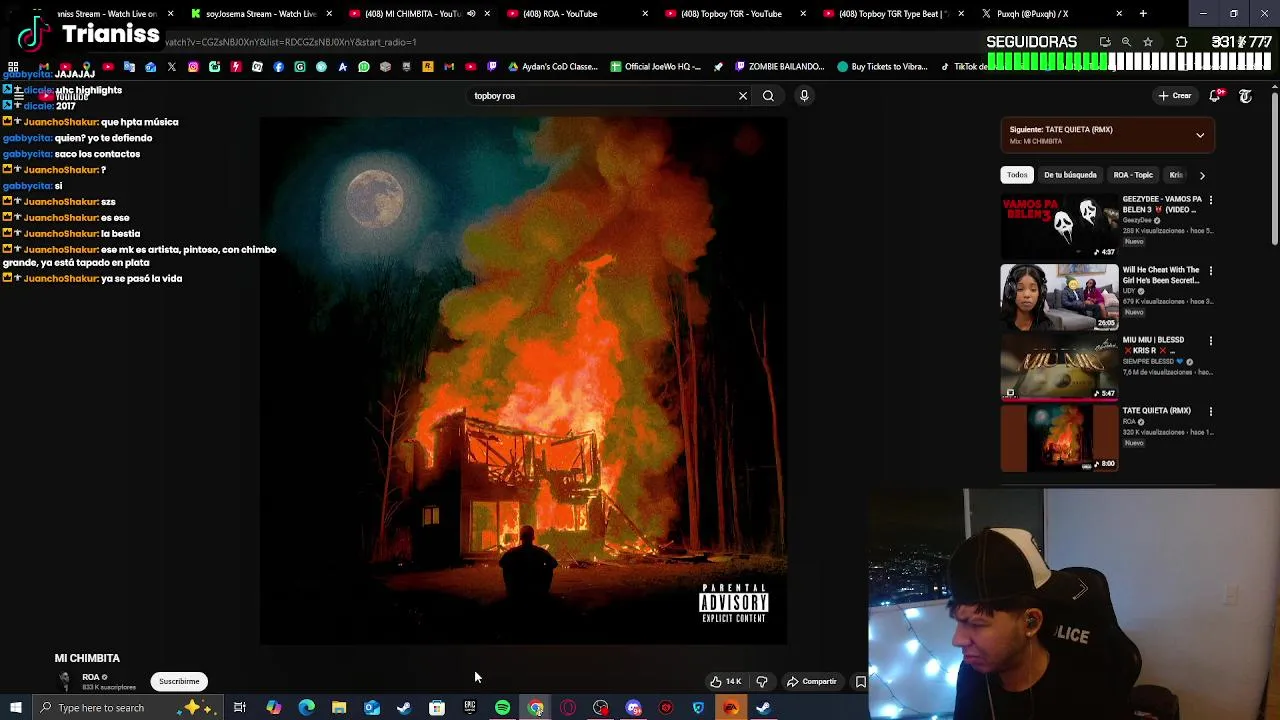This screenshot has height=720, width=1280.
Task: Open the page zoom magnifier in address bar
Action: click(1126, 42)
